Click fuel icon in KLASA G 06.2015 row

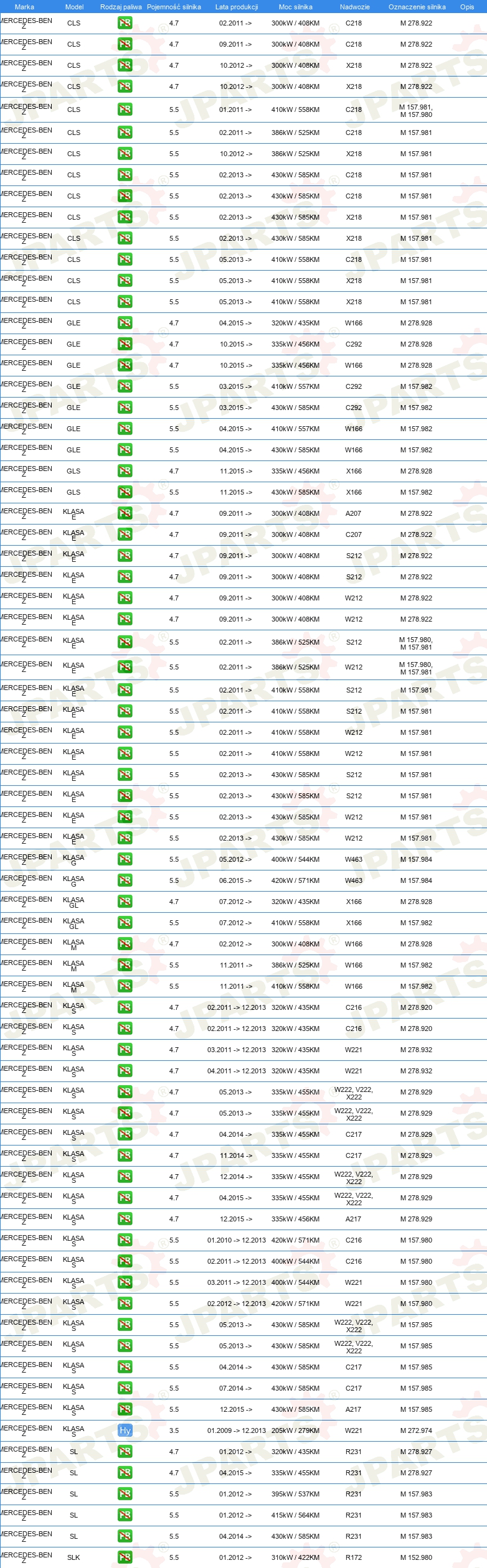click(x=125, y=880)
